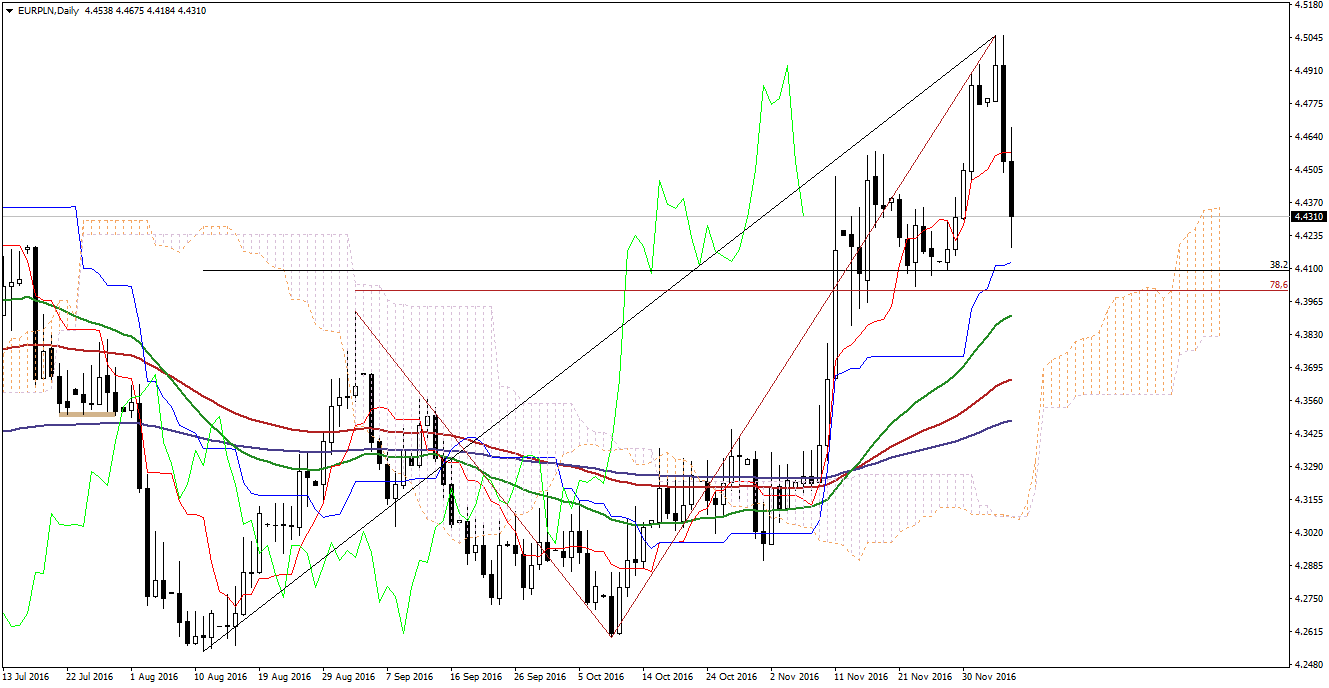Click the EURPLN,Daily chart title
1329x688 pixels.
[x=46, y=10]
